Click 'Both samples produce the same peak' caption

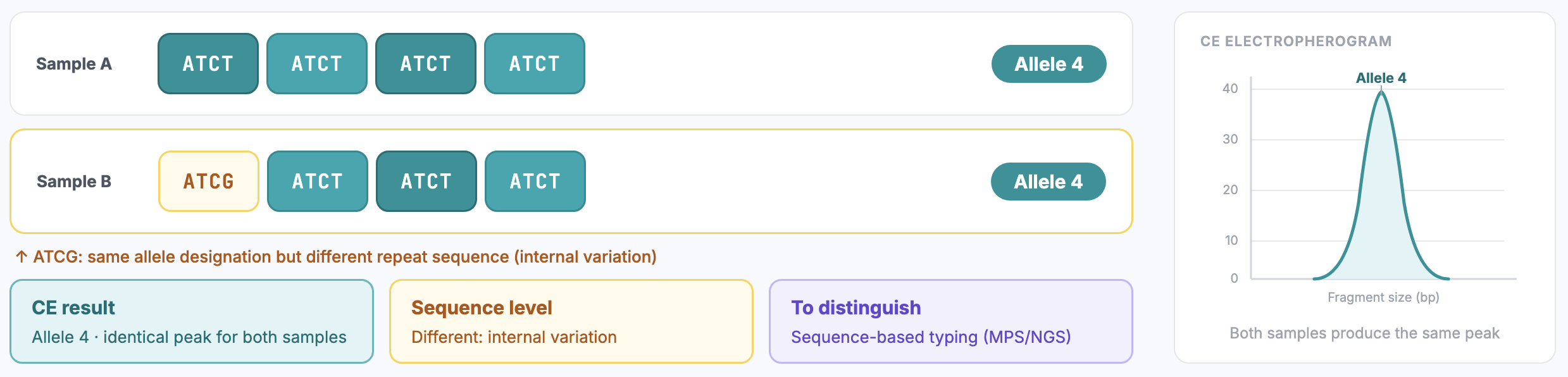point(1365,333)
